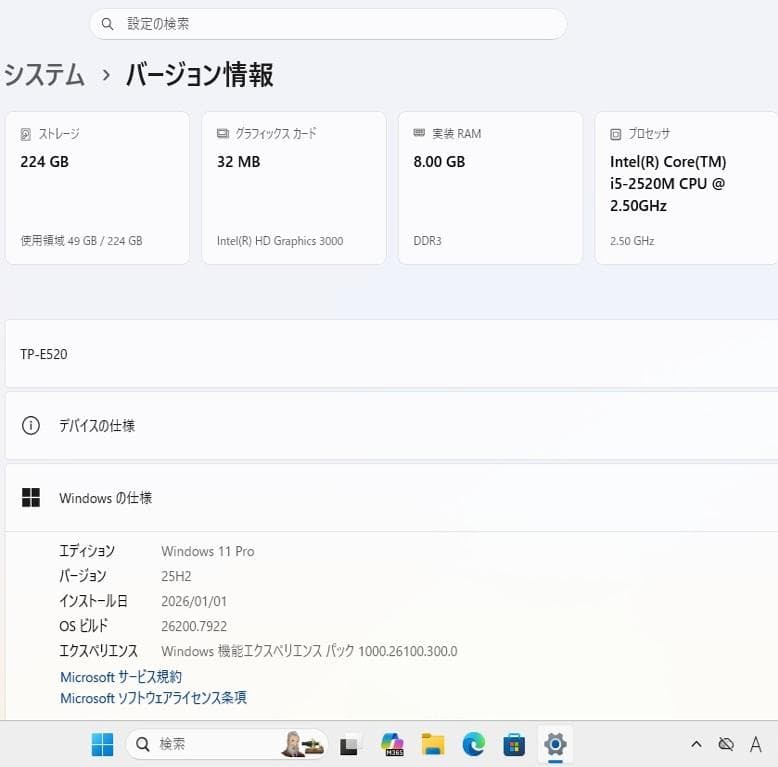
Task: Click the OneDrive cloud tray icon
Action: tap(726, 744)
